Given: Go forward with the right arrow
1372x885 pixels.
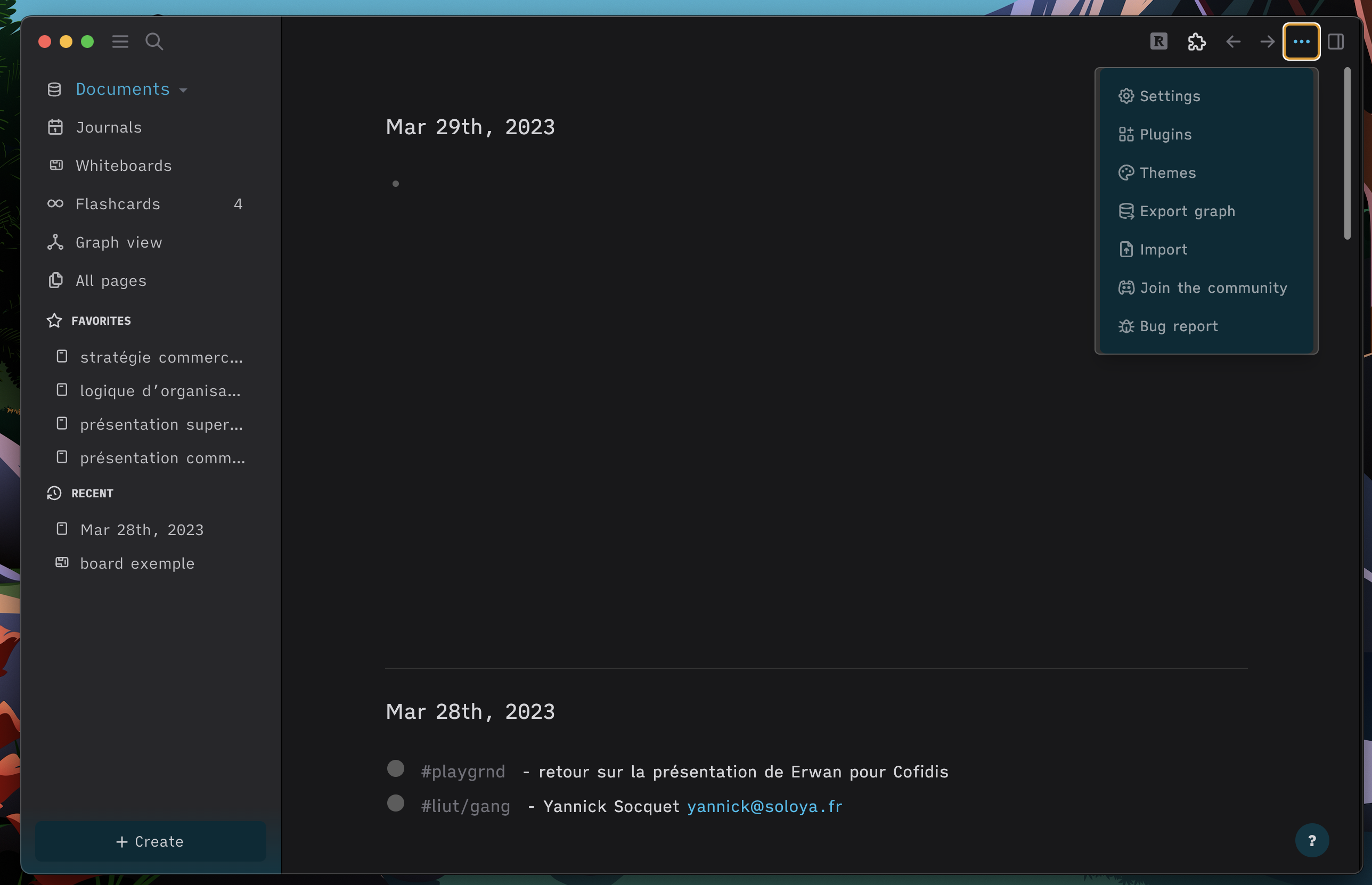Looking at the screenshot, I should click(1267, 42).
